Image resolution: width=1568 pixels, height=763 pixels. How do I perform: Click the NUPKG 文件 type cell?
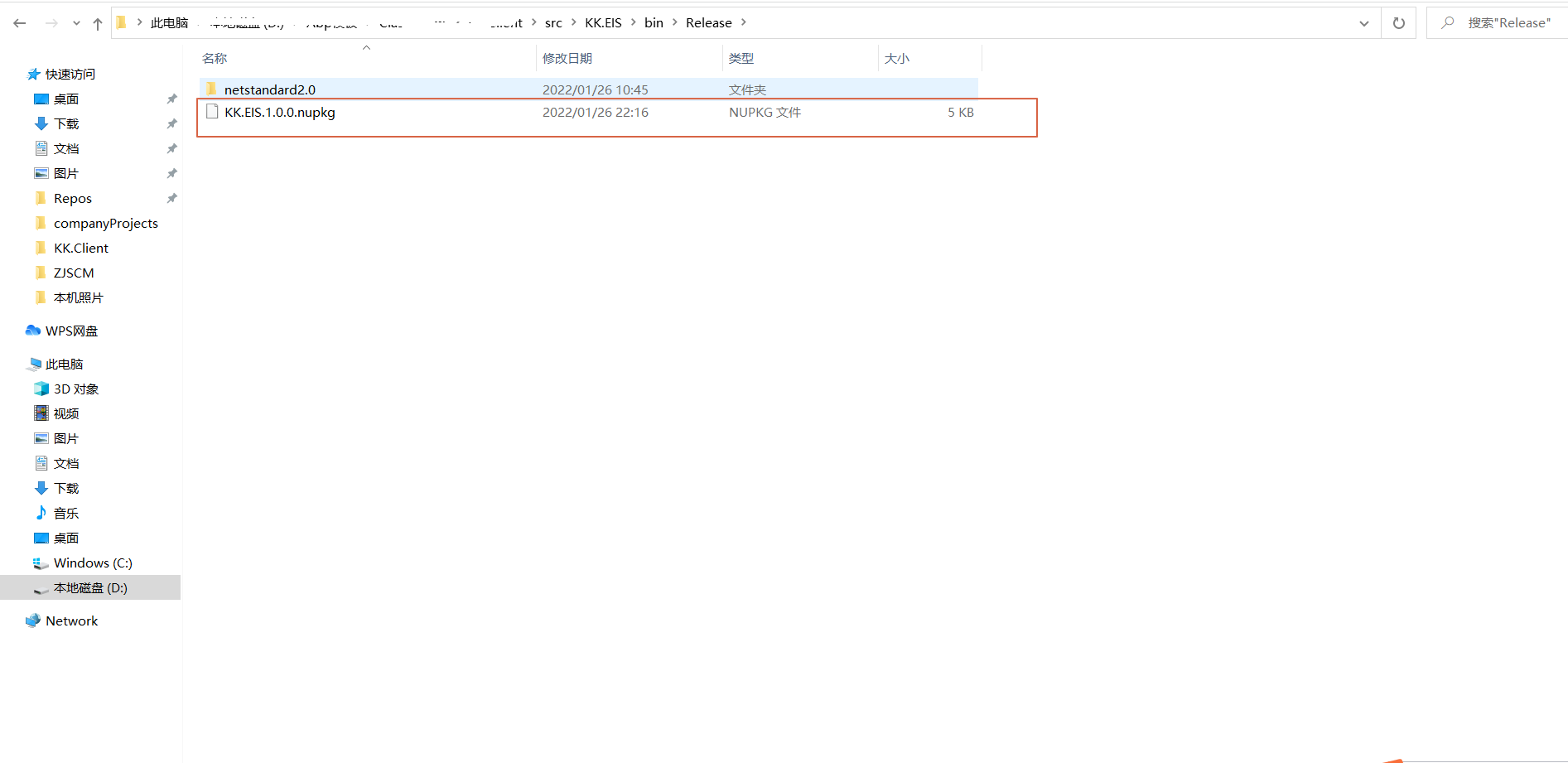point(765,113)
